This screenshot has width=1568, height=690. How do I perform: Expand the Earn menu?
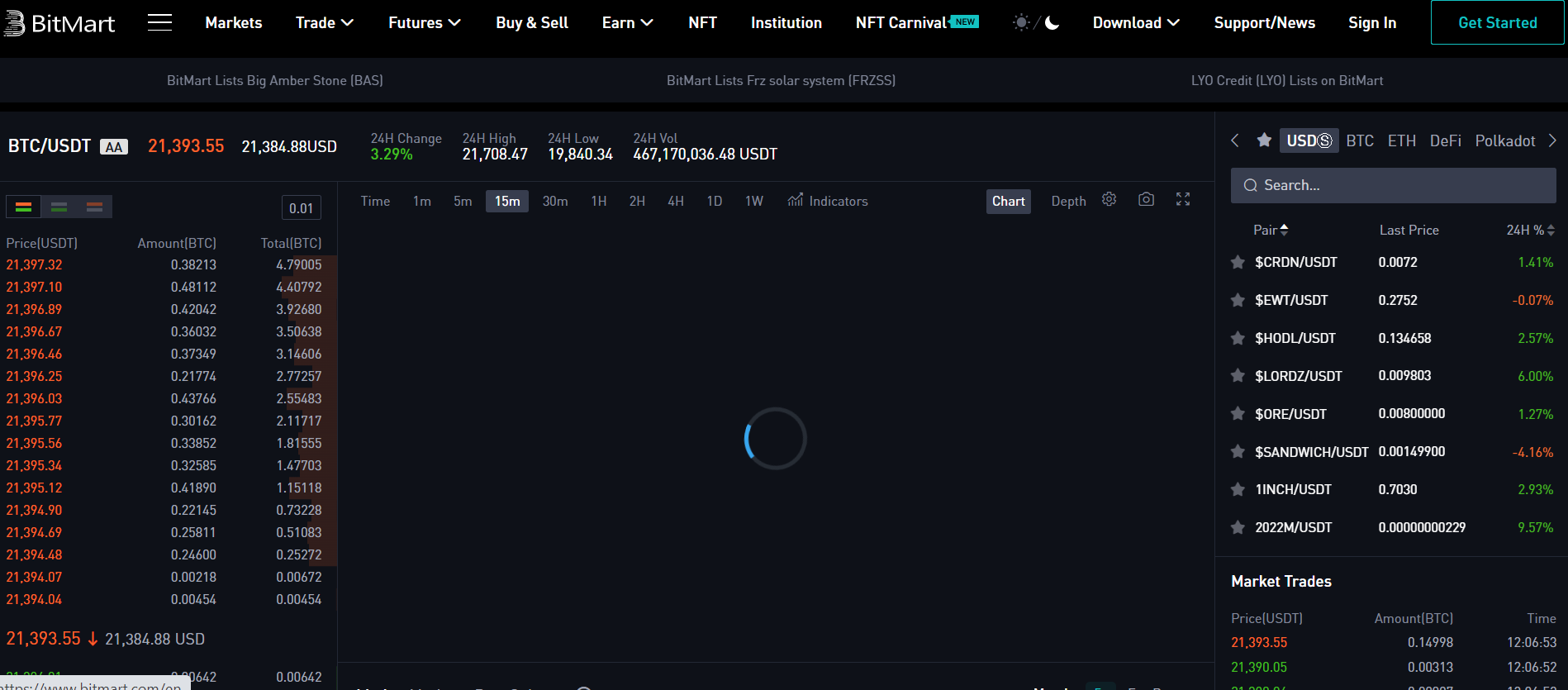(628, 23)
